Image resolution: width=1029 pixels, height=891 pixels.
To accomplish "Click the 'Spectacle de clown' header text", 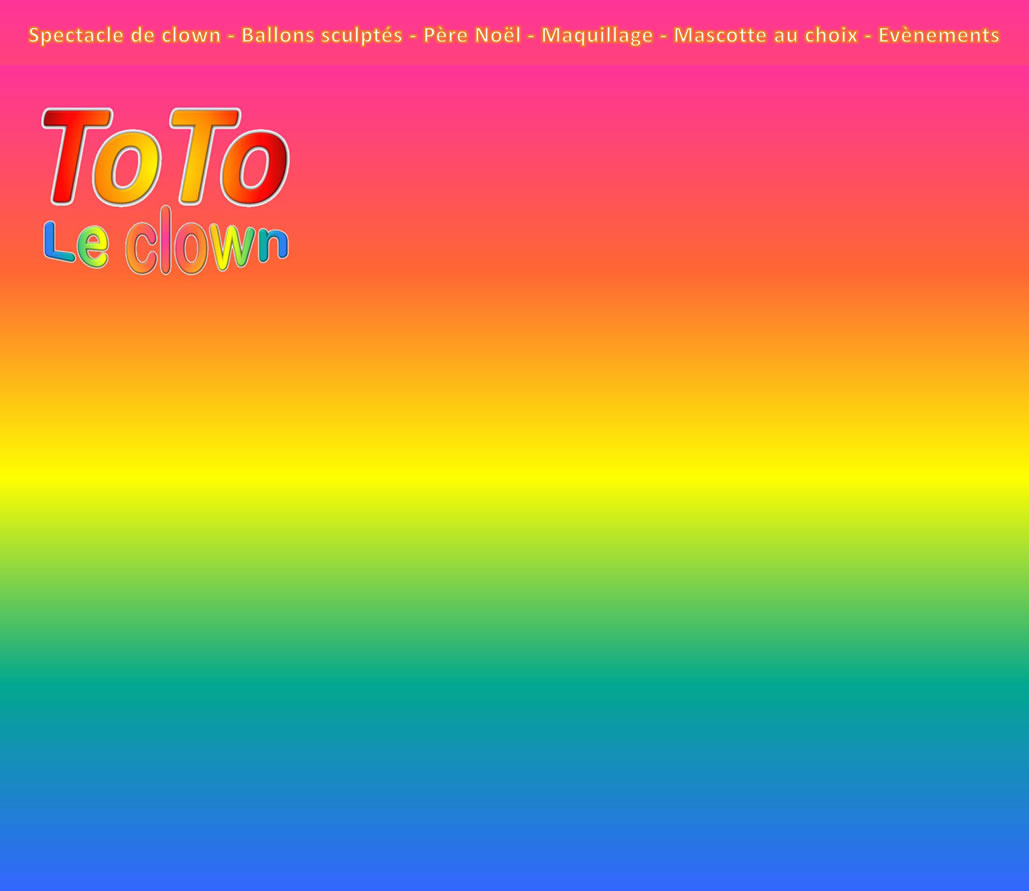I will (x=124, y=36).
